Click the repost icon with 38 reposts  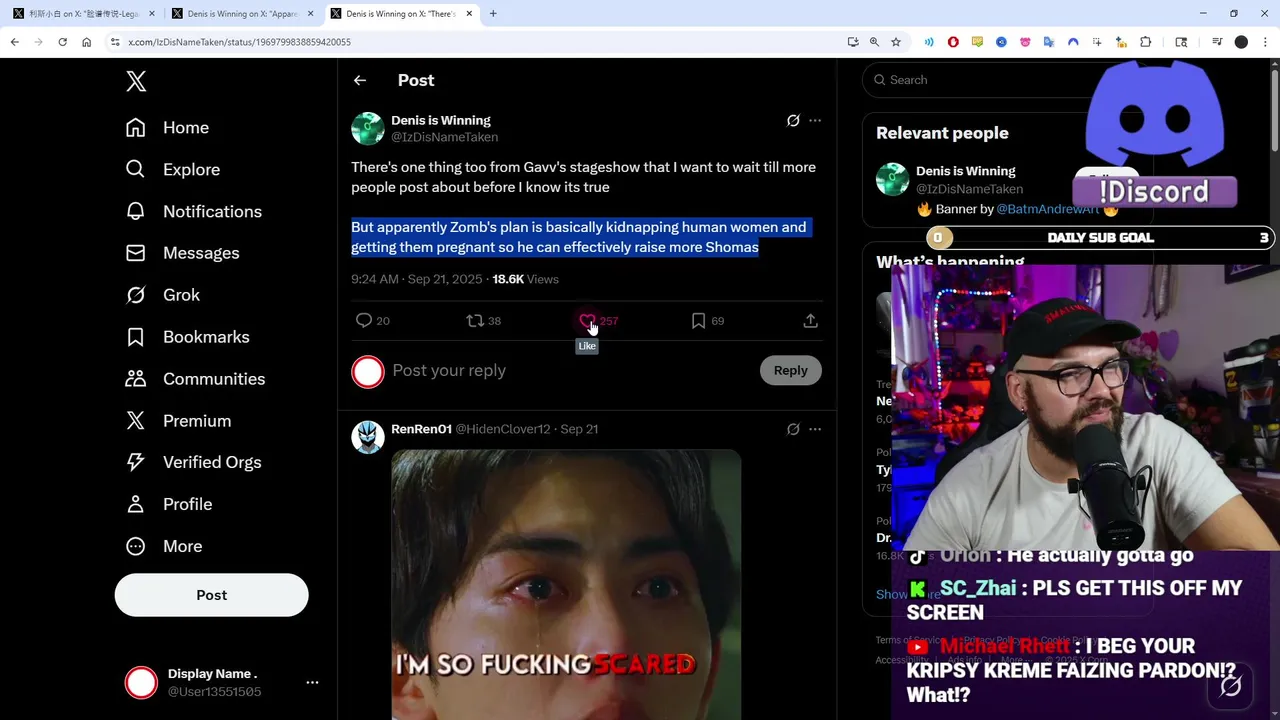pyautogui.click(x=475, y=321)
